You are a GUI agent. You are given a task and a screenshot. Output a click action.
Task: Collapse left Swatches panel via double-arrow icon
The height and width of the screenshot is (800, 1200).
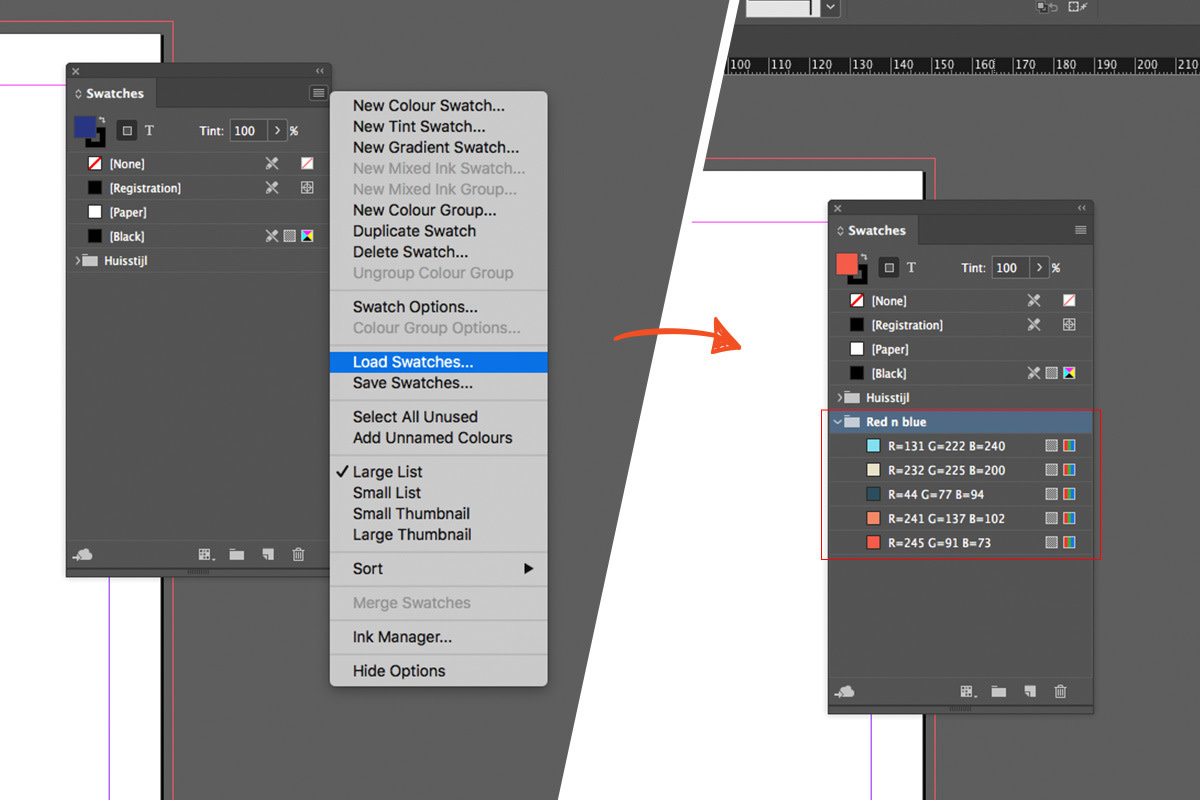[320, 71]
